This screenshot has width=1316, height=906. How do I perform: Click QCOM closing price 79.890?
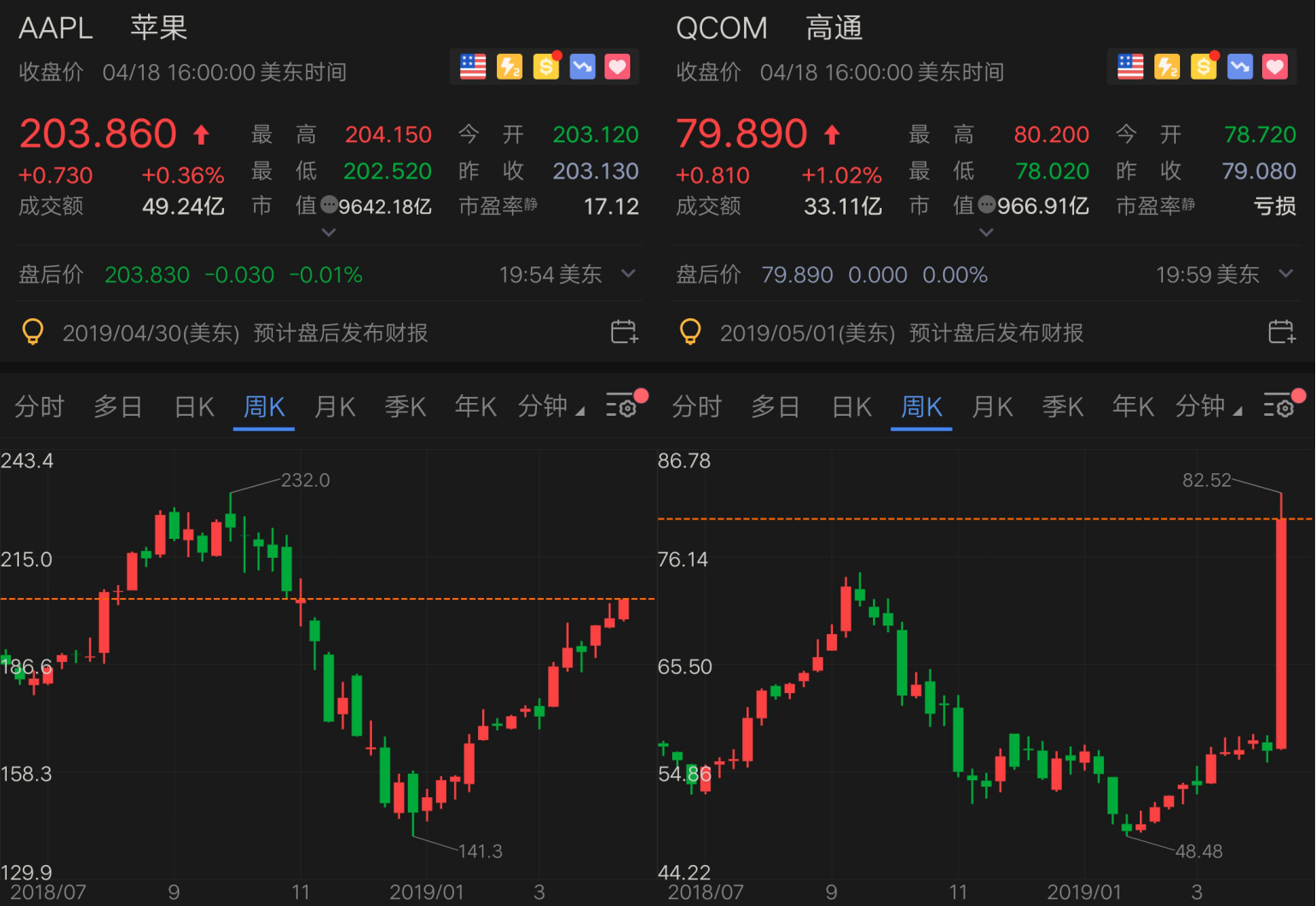point(741,134)
